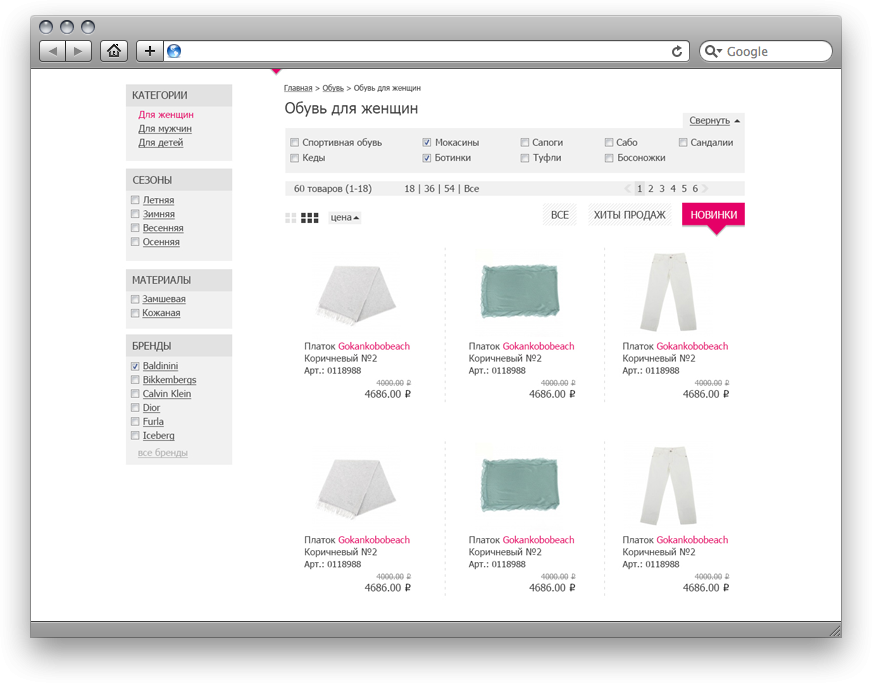The width and height of the screenshot is (872, 683).
Task: Tick the Спортивная обувь checkbox
Action: click(x=295, y=142)
